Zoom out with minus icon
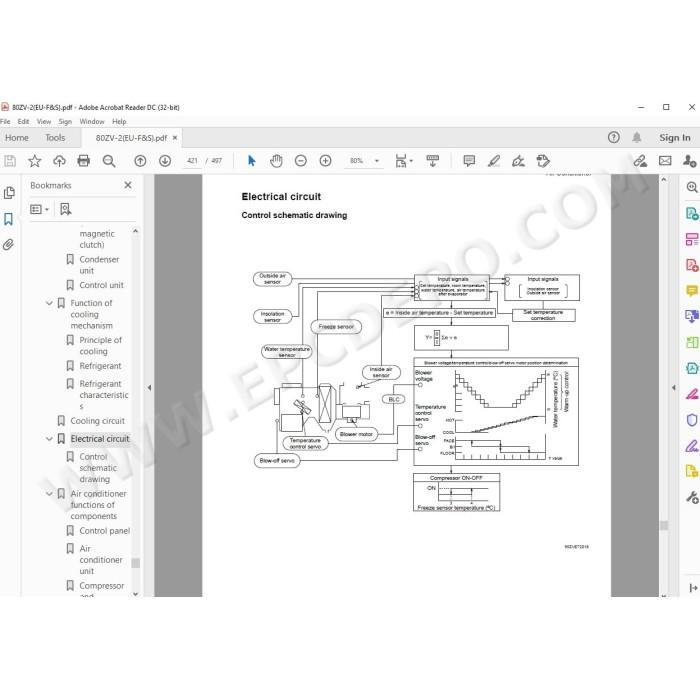The width and height of the screenshot is (700, 700). click(301, 161)
